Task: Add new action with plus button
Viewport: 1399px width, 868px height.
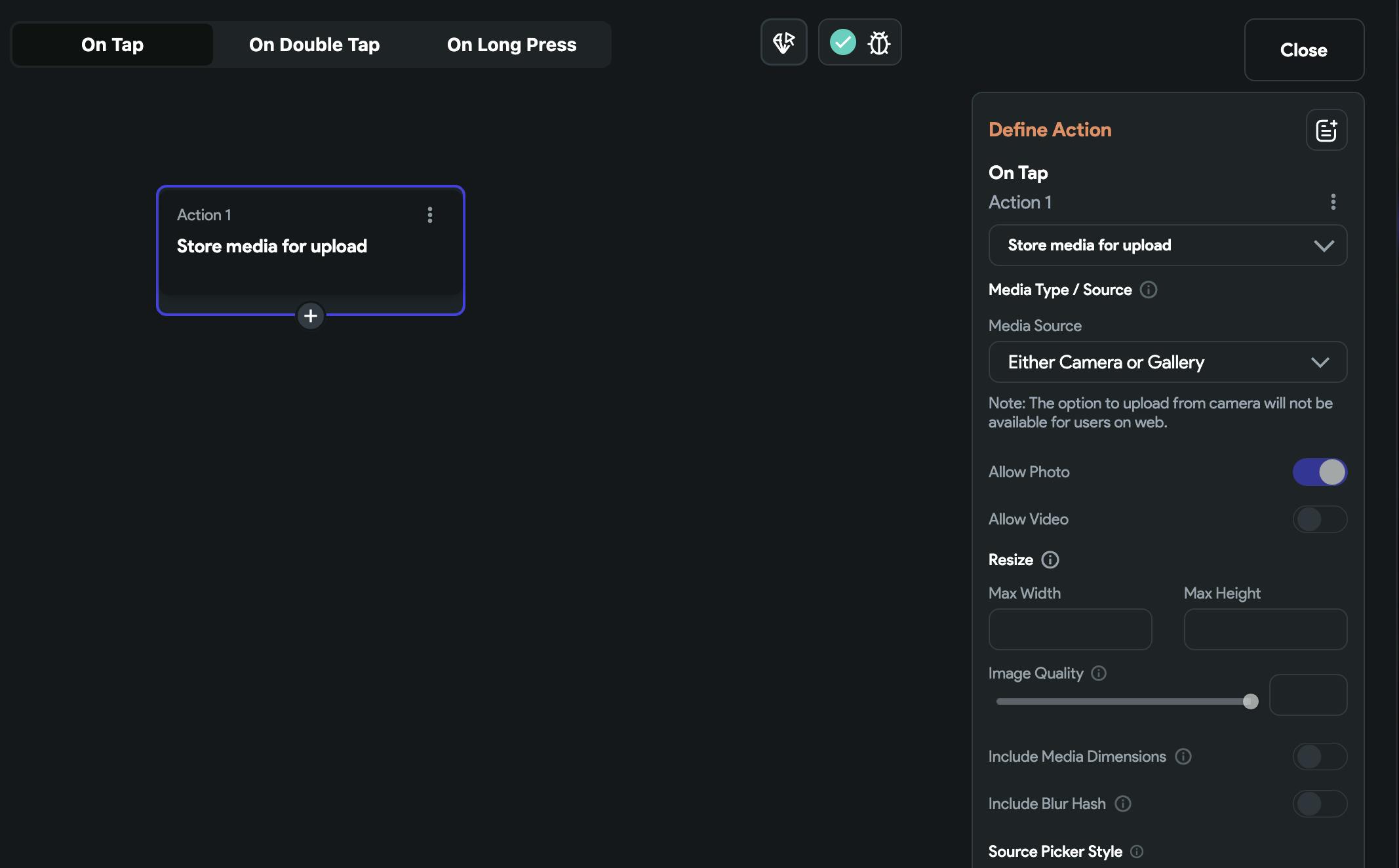Action: click(x=311, y=316)
